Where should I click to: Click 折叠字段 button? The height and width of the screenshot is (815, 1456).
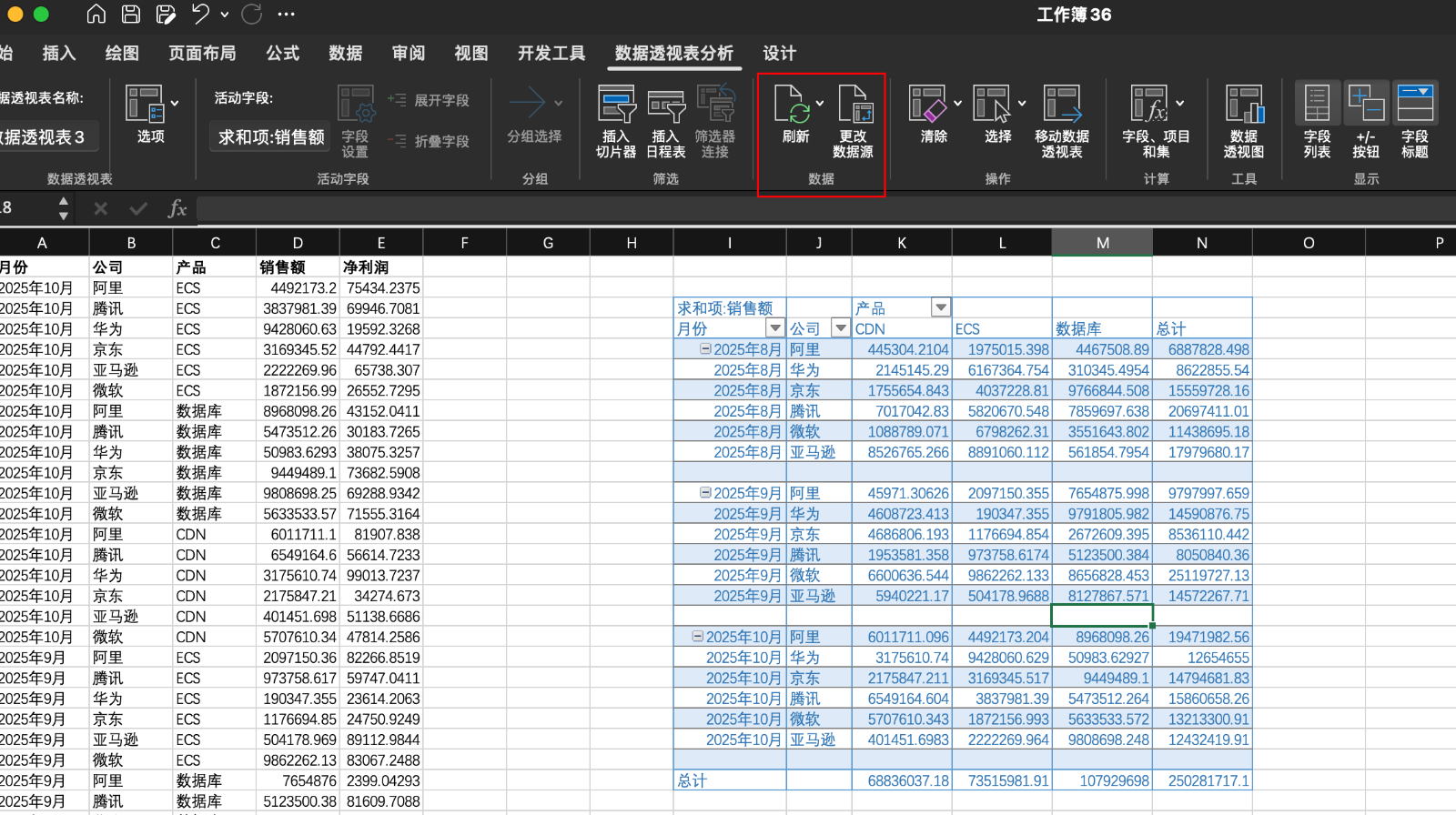pos(428,141)
